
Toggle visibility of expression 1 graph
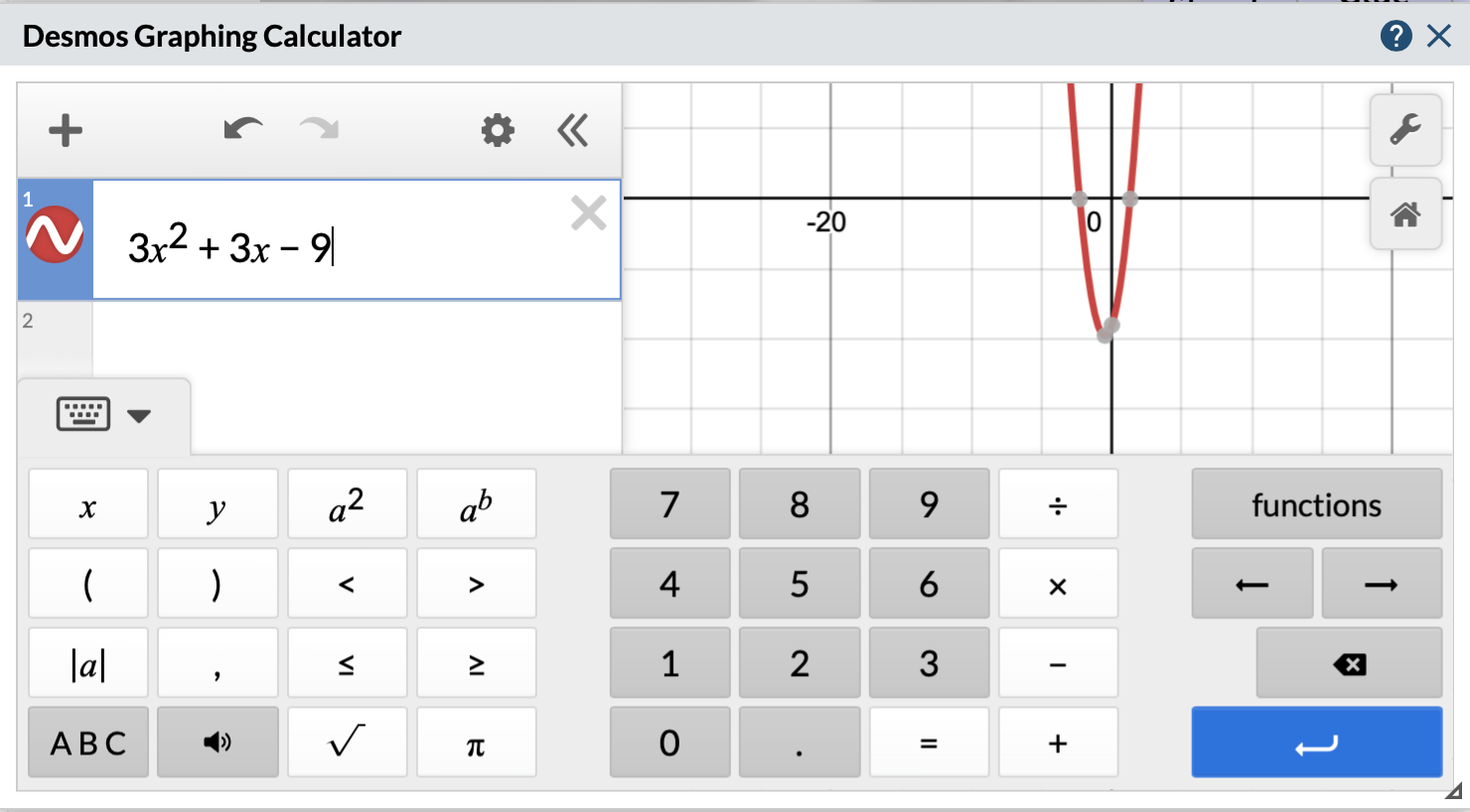[55, 235]
